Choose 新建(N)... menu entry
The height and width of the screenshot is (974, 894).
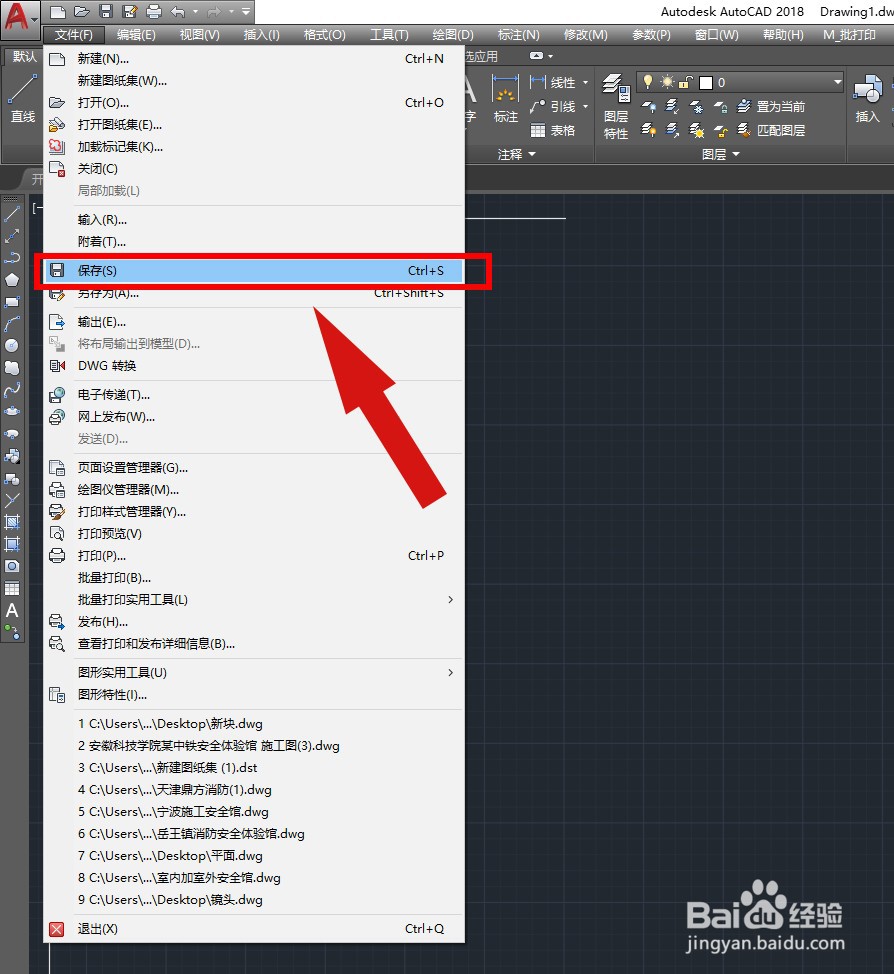(x=253, y=58)
